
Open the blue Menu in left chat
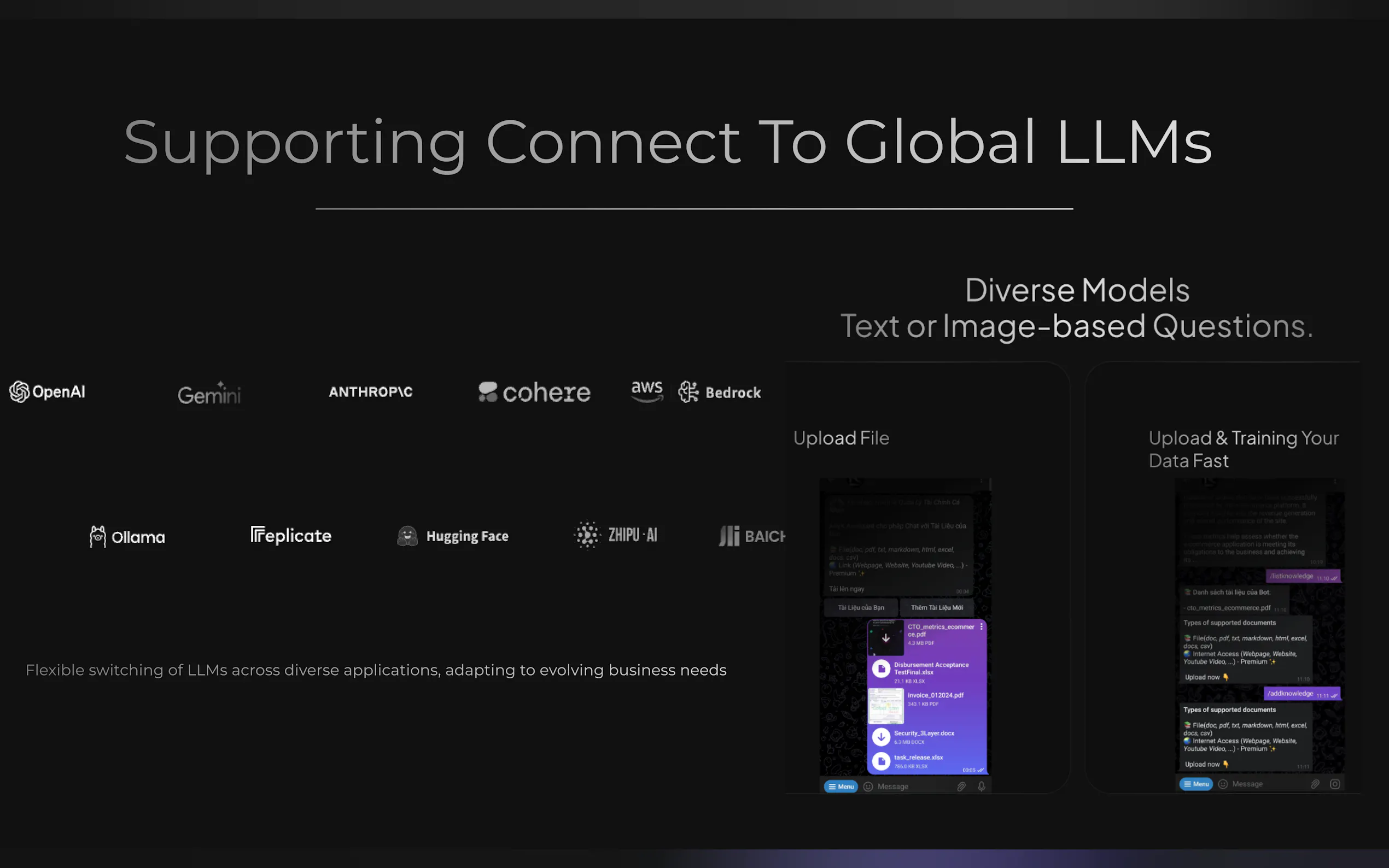point(841,787)
